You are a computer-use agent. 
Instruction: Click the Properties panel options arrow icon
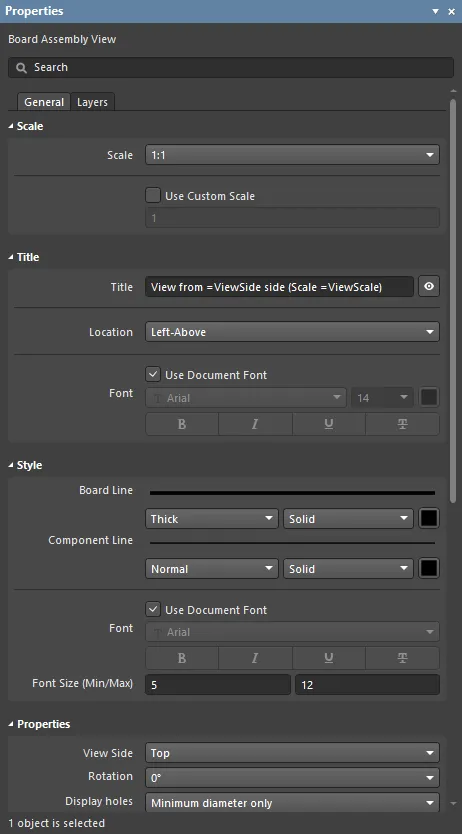pyautogui.click(x=435, y=11)
